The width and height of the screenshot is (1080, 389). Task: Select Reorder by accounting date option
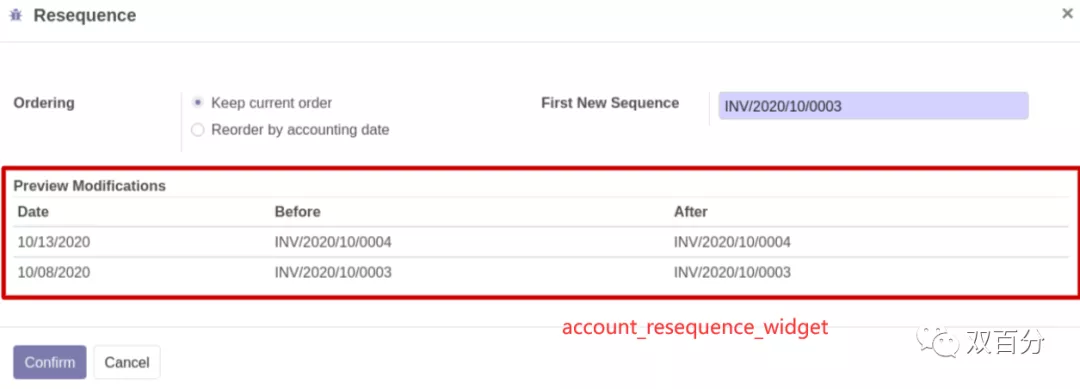coord(198,129)
